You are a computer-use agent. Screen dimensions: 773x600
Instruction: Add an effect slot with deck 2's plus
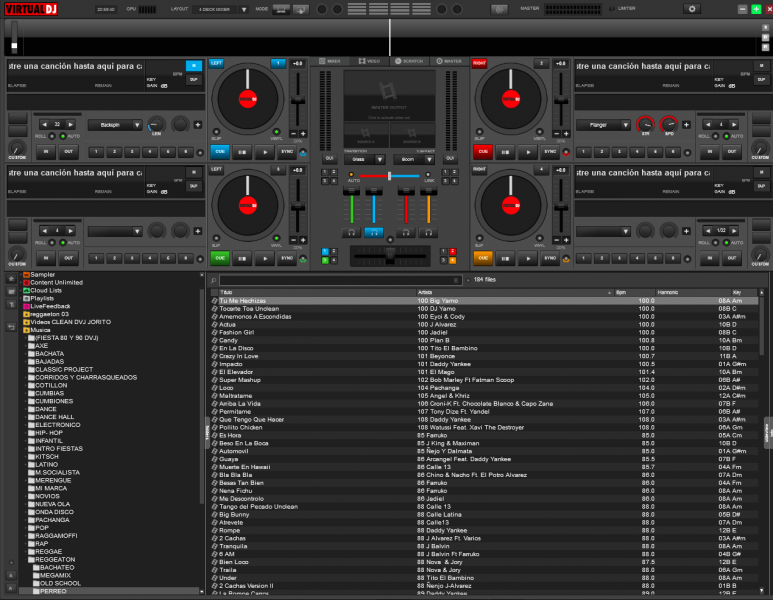(686, 125)
